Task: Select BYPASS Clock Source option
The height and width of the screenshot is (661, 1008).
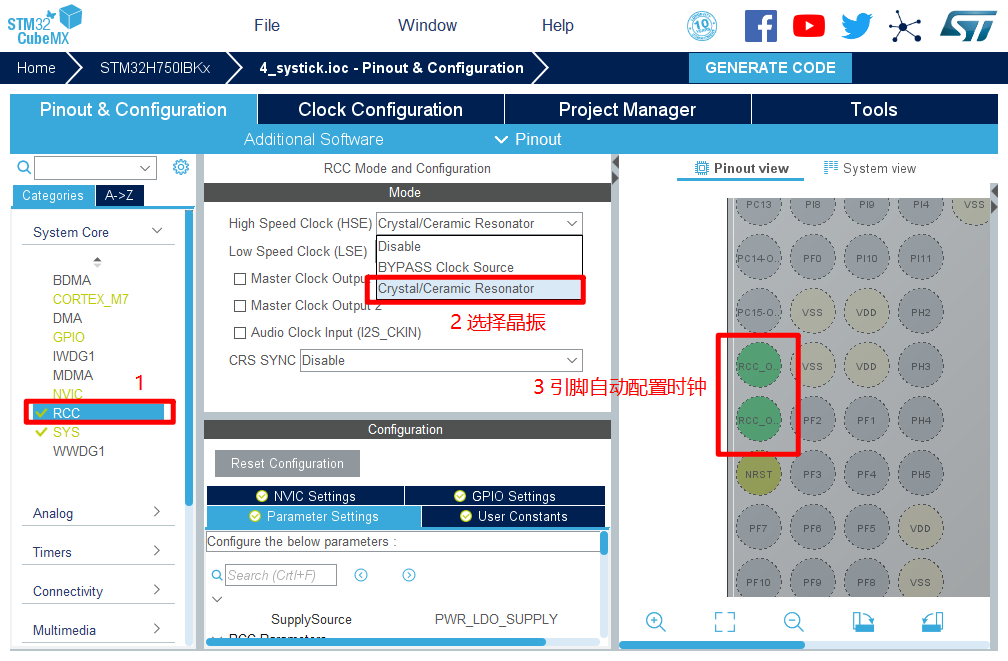Action: 446,267
